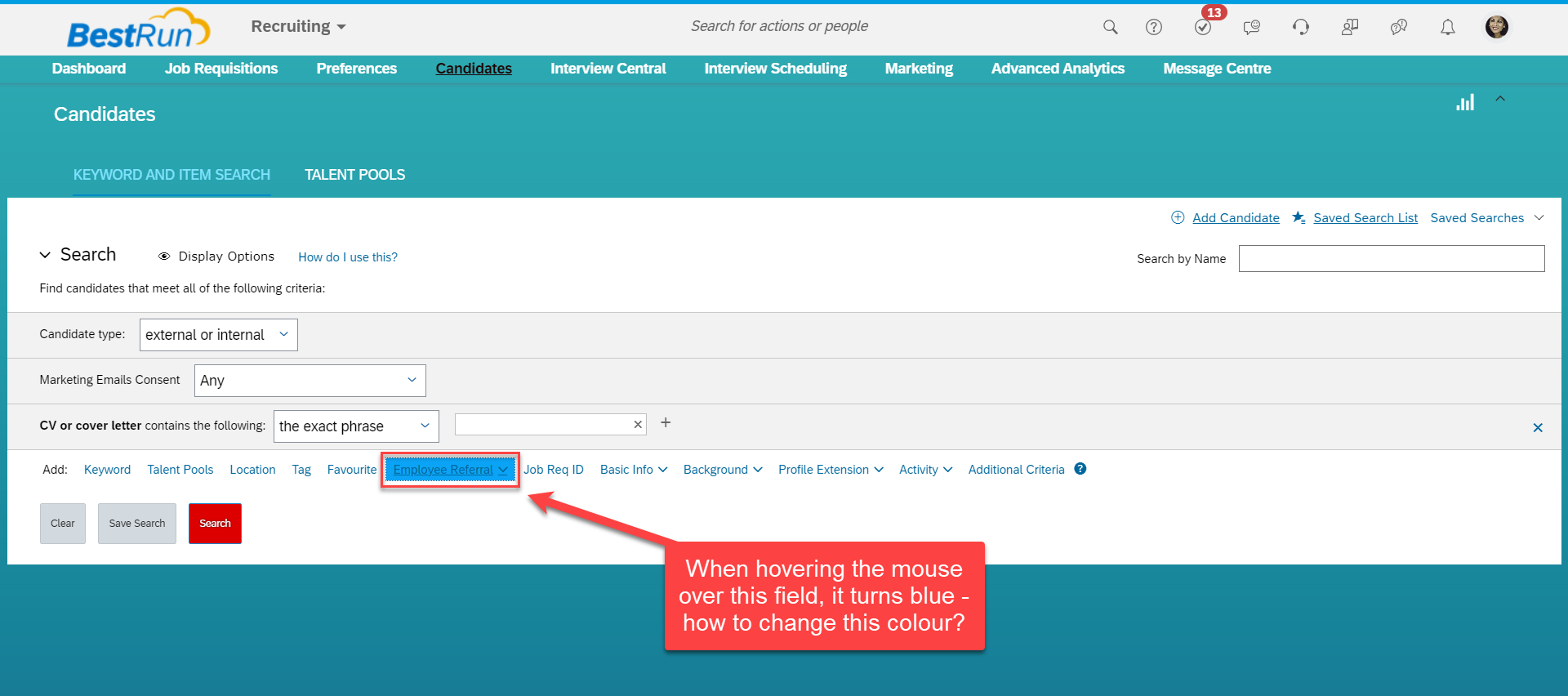The width and height of the screenshot is (1568, 696).
Task: Open the chat feedback icon in header
Action: pos(1251,27)
